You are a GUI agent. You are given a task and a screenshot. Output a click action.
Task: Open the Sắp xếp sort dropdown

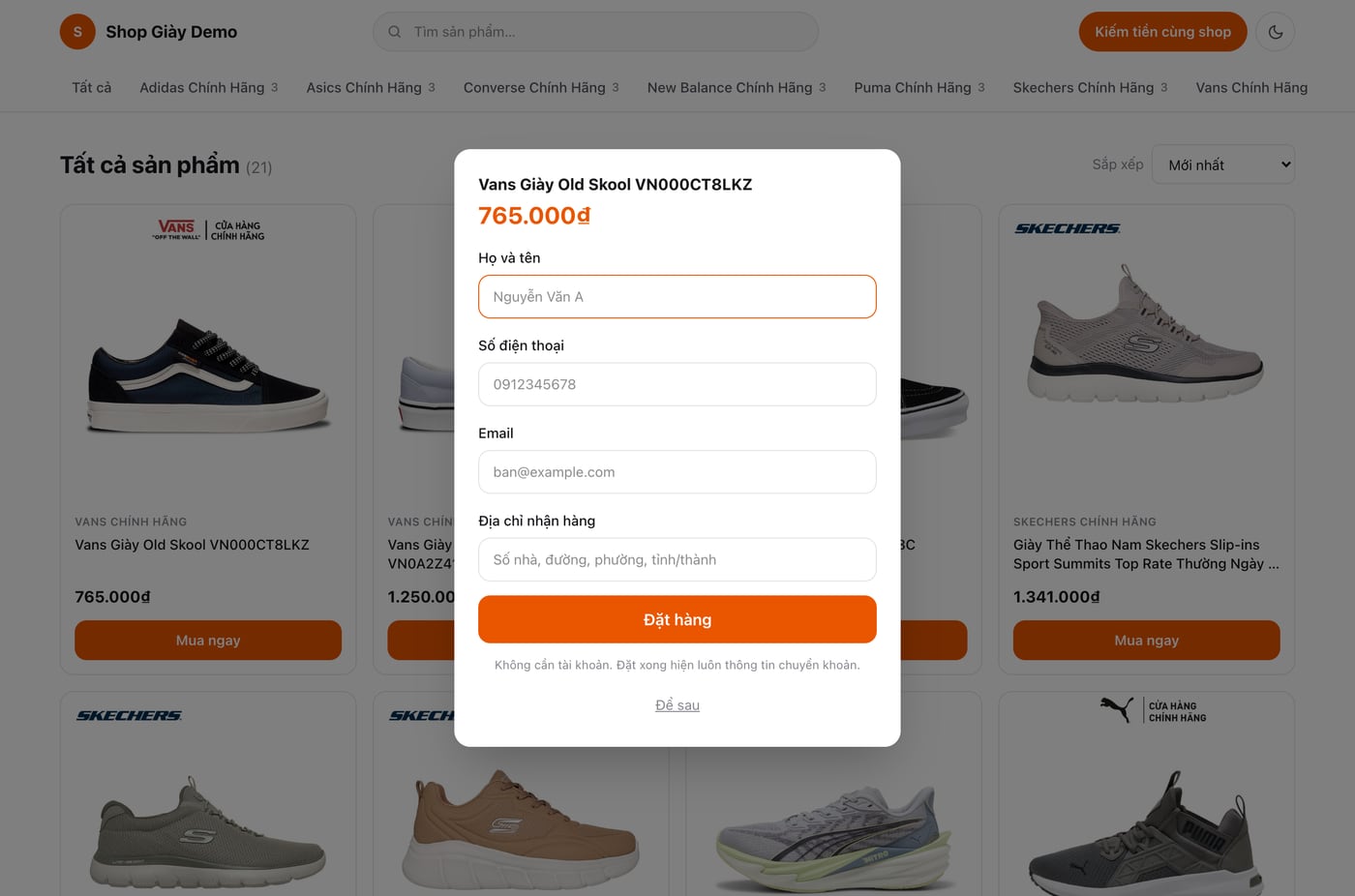(1223, 164)
